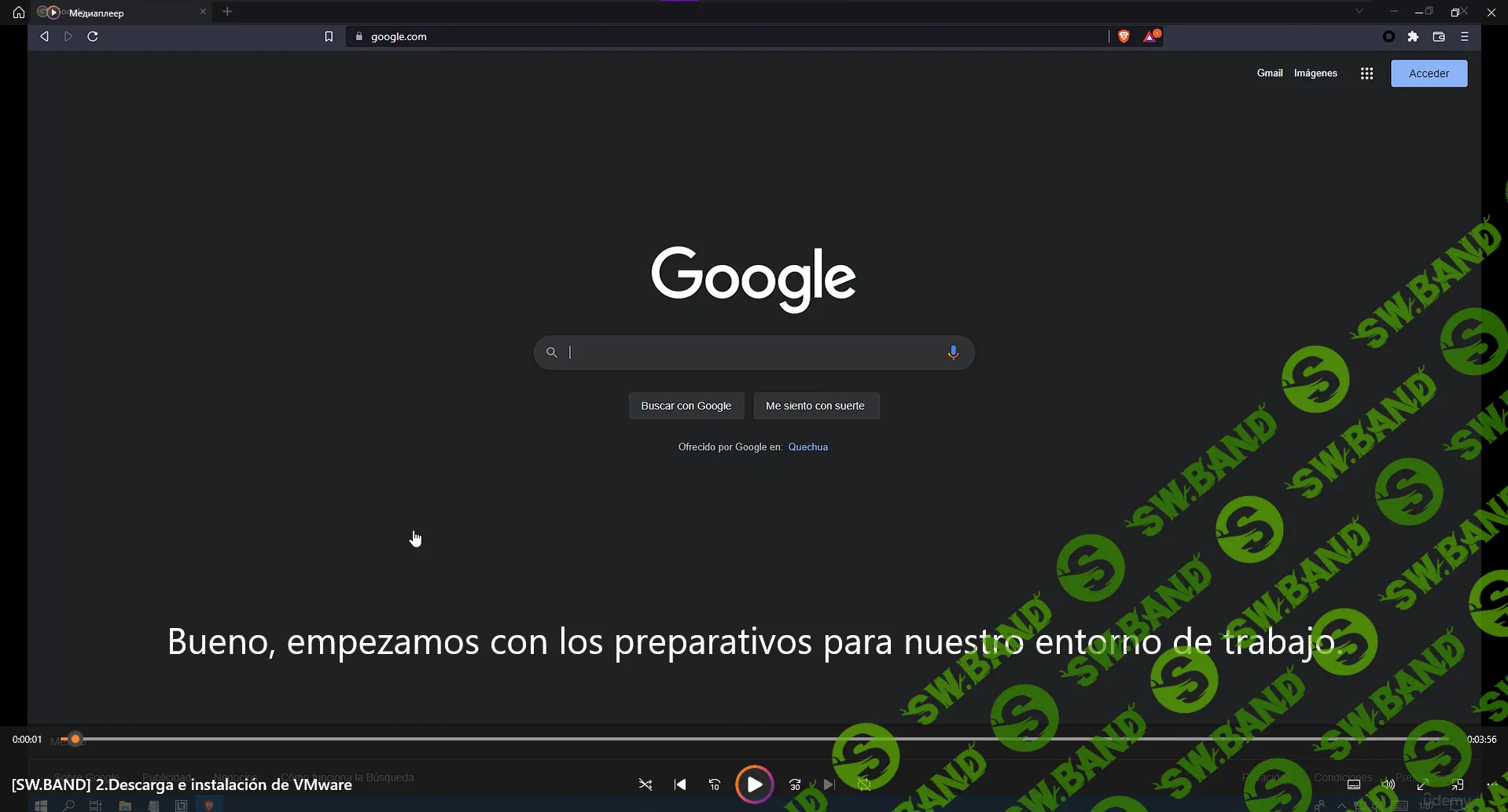
Task: Click the search magnifier icon in the search box
Action: pos(552,352)
